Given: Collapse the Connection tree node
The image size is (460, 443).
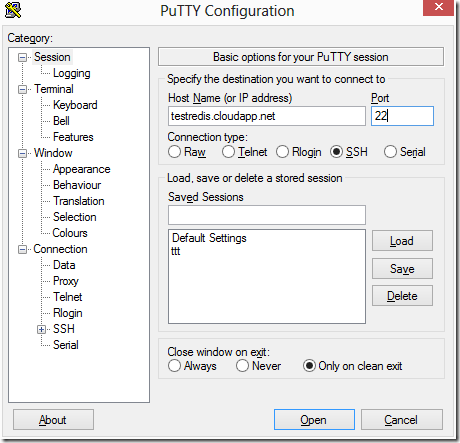Looking at the screenshot, I should tap(22, 249).
